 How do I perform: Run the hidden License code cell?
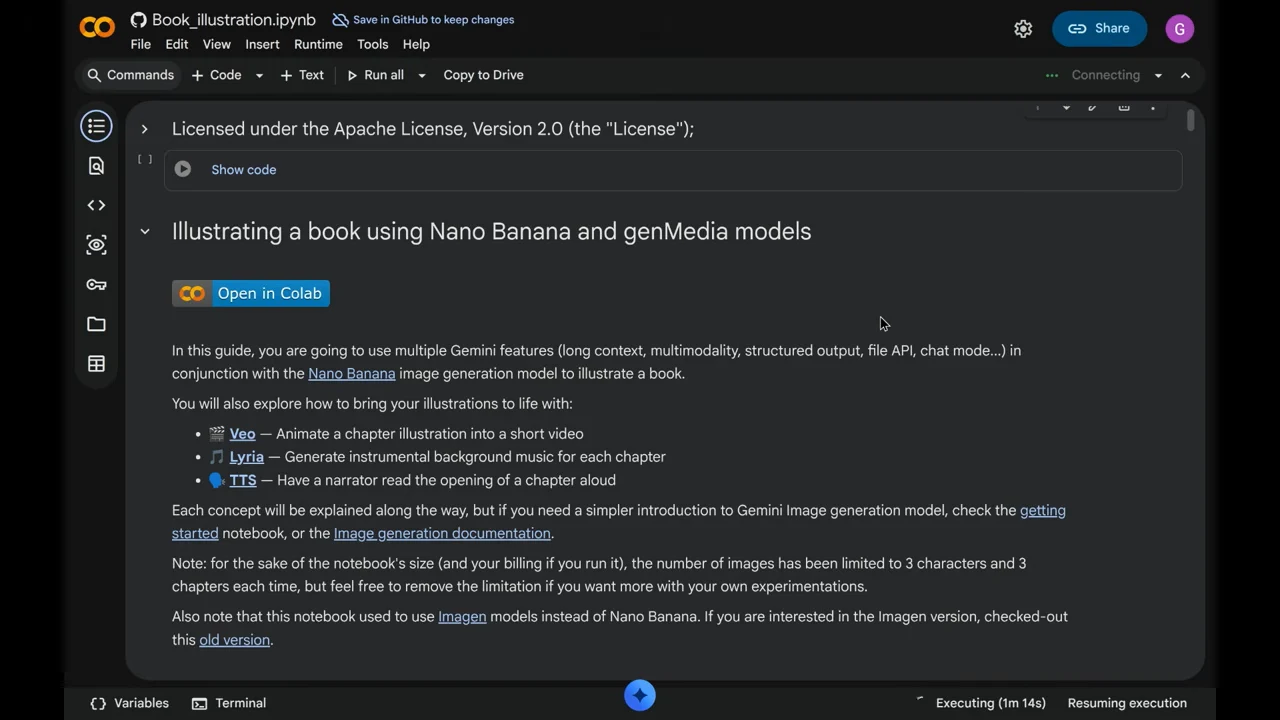[183, 169]
